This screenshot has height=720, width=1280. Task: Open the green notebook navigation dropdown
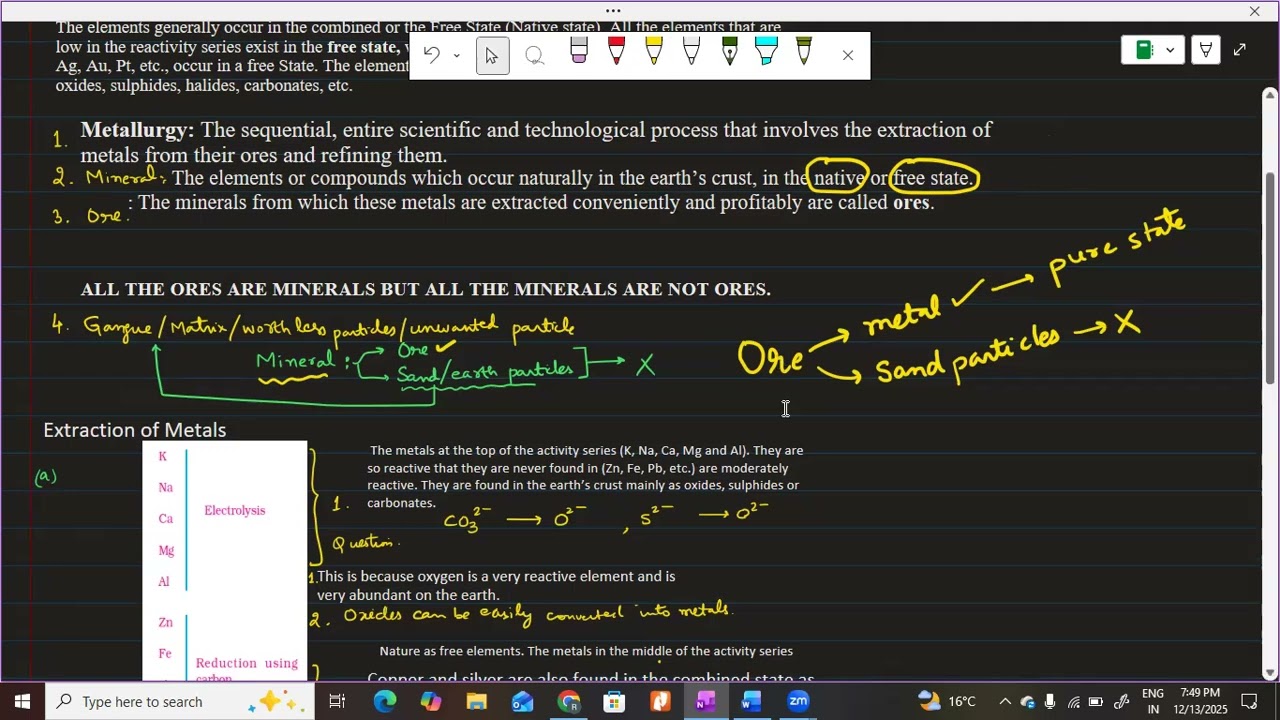click(1153, 50)
